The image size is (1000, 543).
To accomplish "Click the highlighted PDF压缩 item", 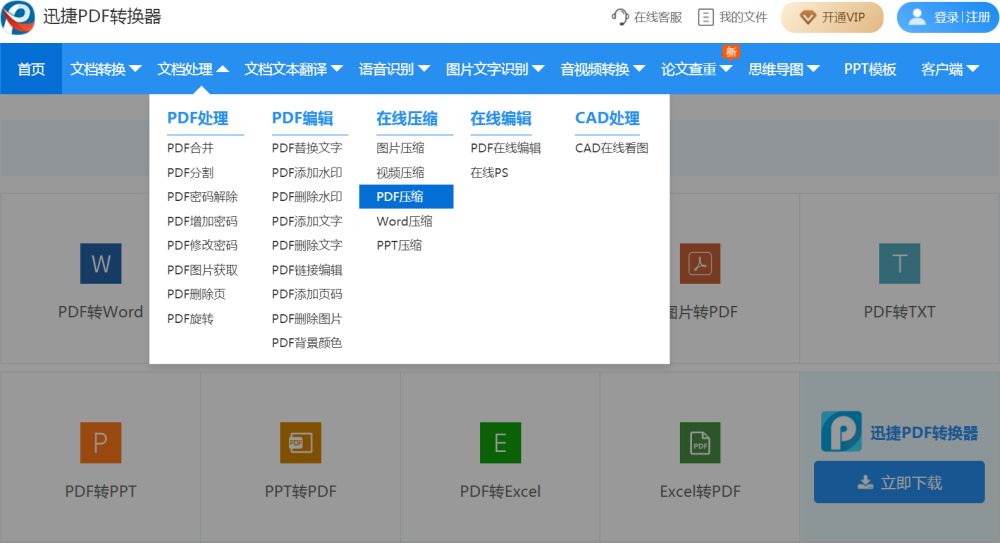I will (406, 197).
